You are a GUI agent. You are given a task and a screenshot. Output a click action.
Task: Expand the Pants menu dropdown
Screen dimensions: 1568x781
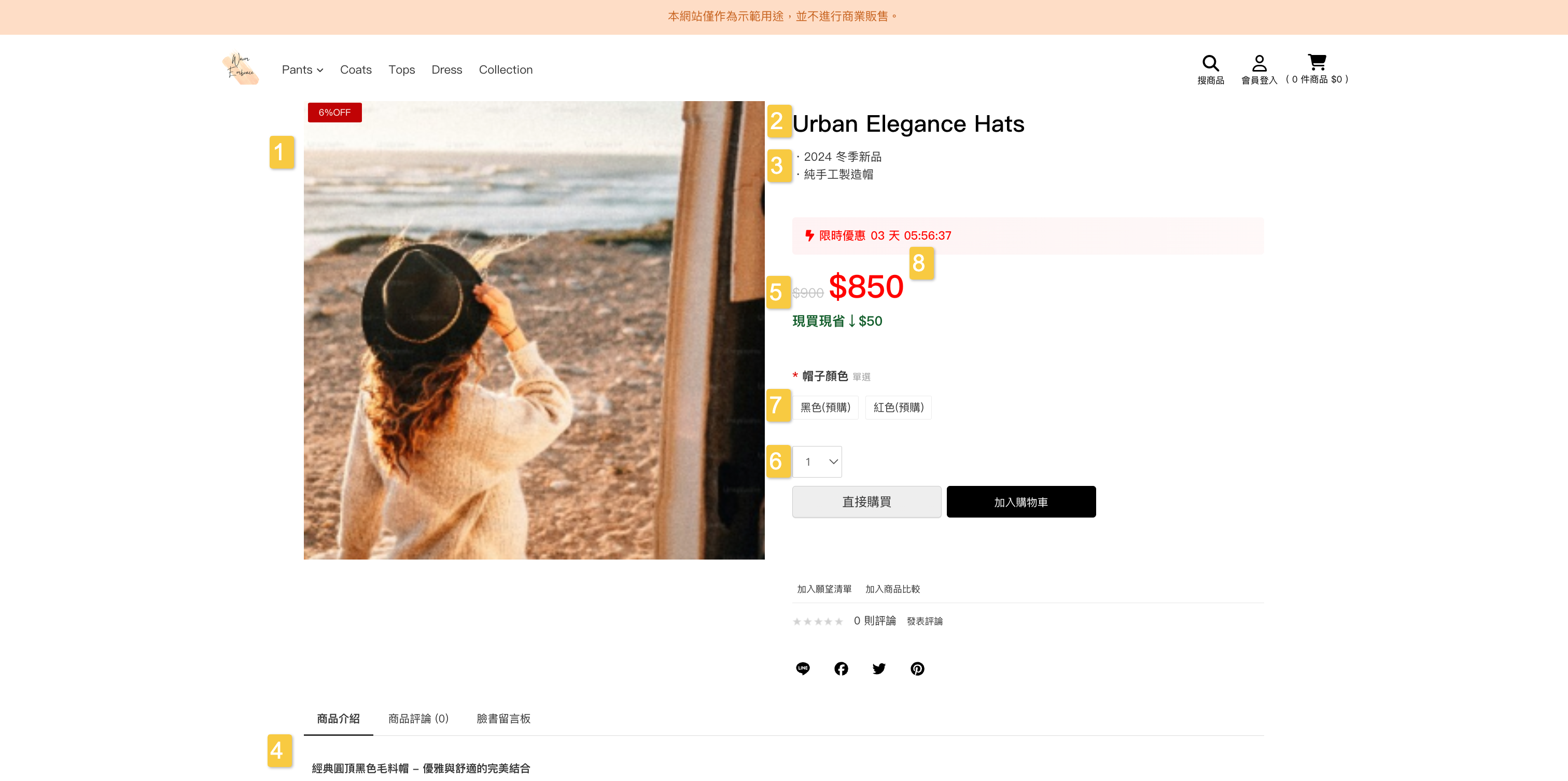[x=302, y=69]
